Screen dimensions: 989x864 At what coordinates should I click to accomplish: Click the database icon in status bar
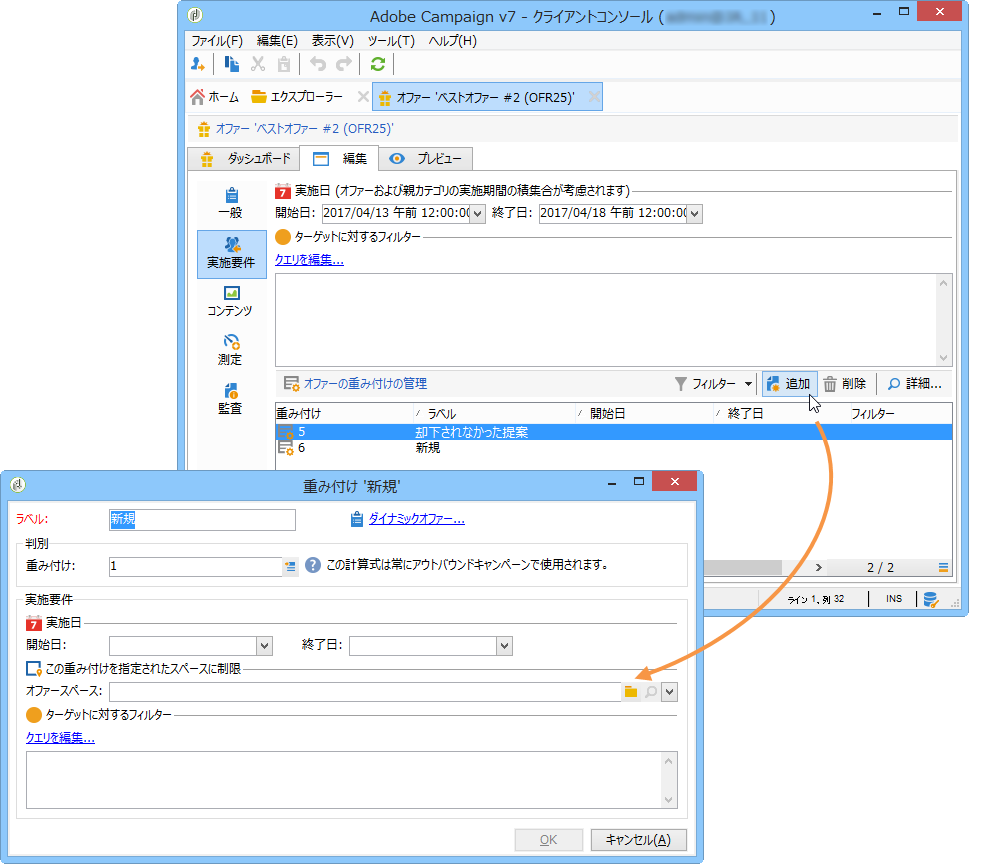931,599
